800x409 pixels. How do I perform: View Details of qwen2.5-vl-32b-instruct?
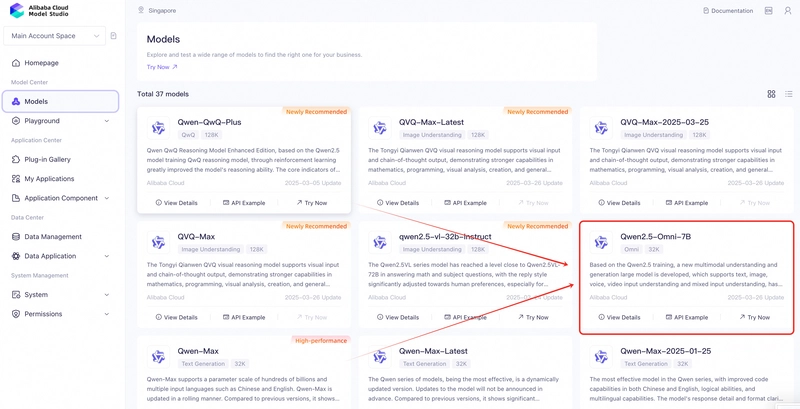(x=397, y=317)
